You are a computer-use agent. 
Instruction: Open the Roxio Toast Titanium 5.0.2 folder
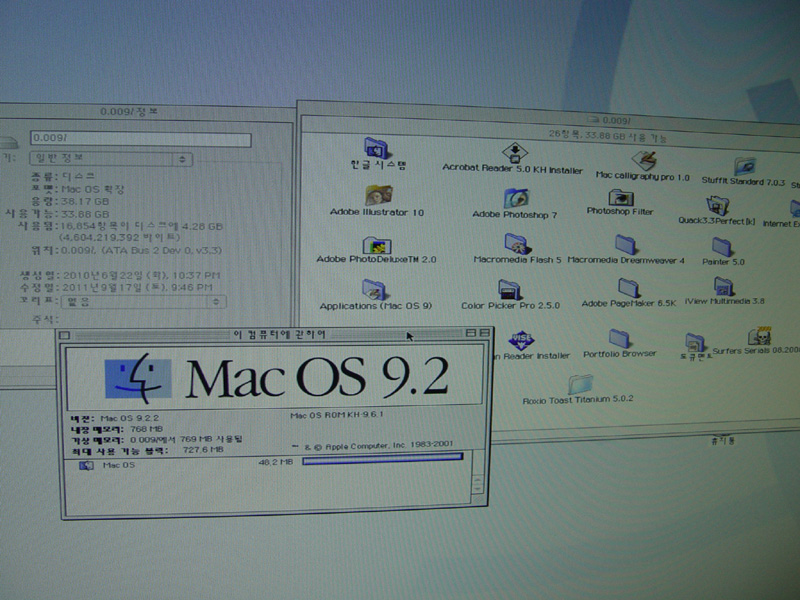[x=579, y=384]
